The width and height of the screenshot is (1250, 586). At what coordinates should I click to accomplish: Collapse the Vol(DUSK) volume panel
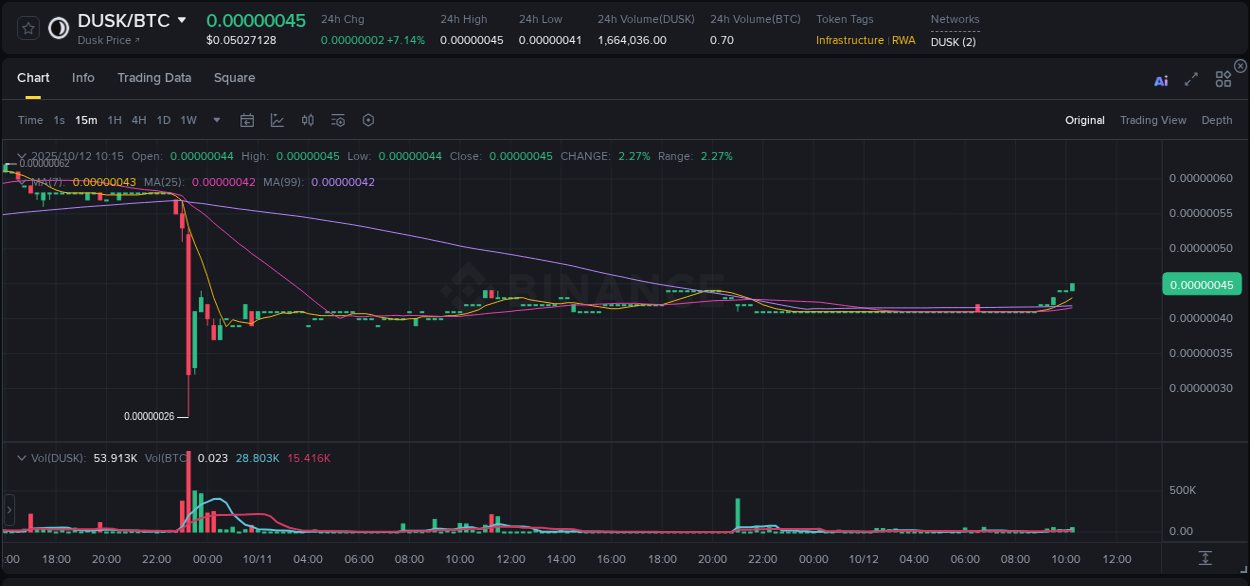coord(20,457)
